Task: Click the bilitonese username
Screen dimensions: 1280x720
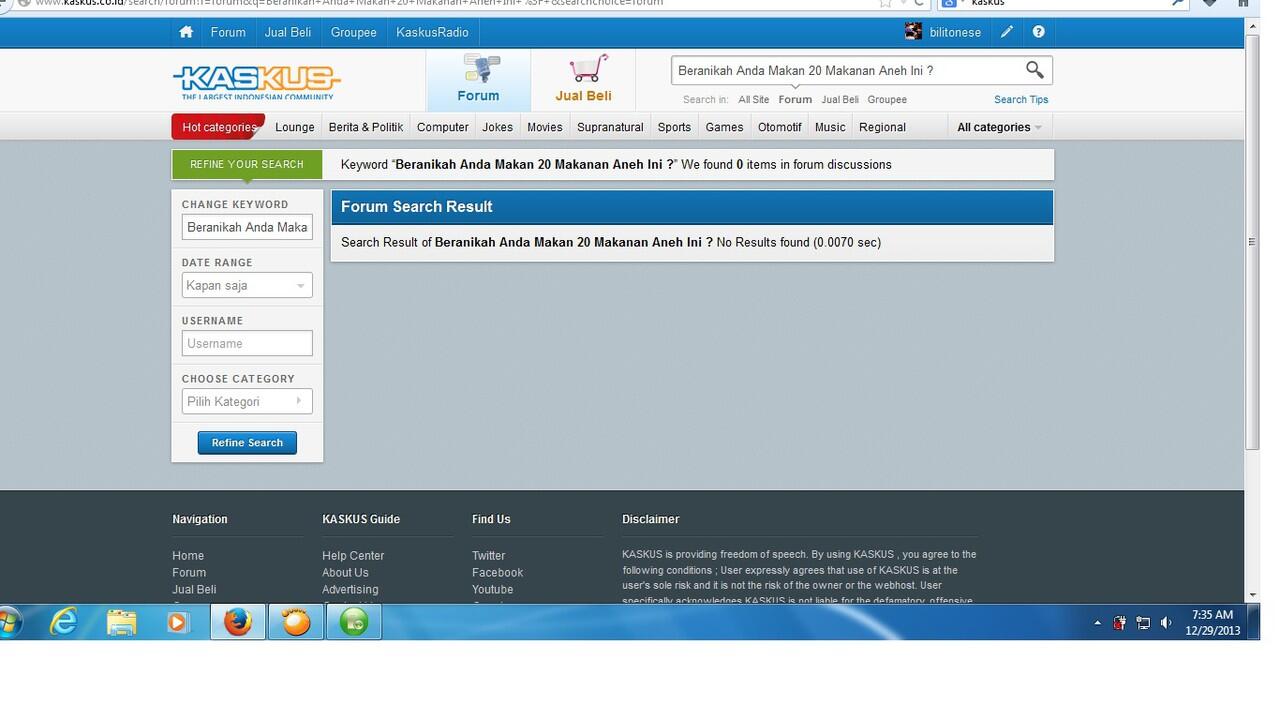Action: point(955,32)
